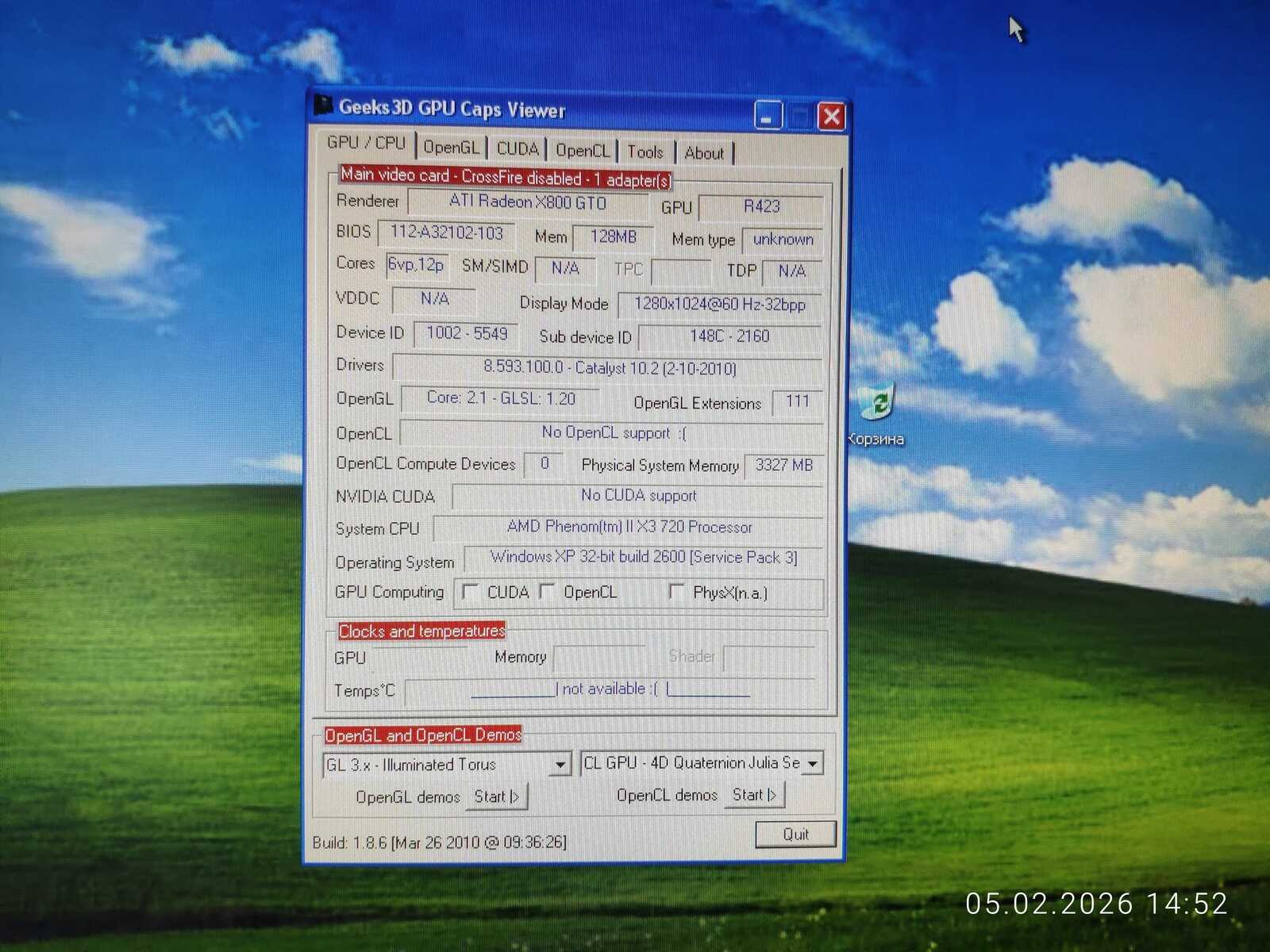
Task: Click the OpenGL and OpenCL Demos header text
Action: coord(423,735)
